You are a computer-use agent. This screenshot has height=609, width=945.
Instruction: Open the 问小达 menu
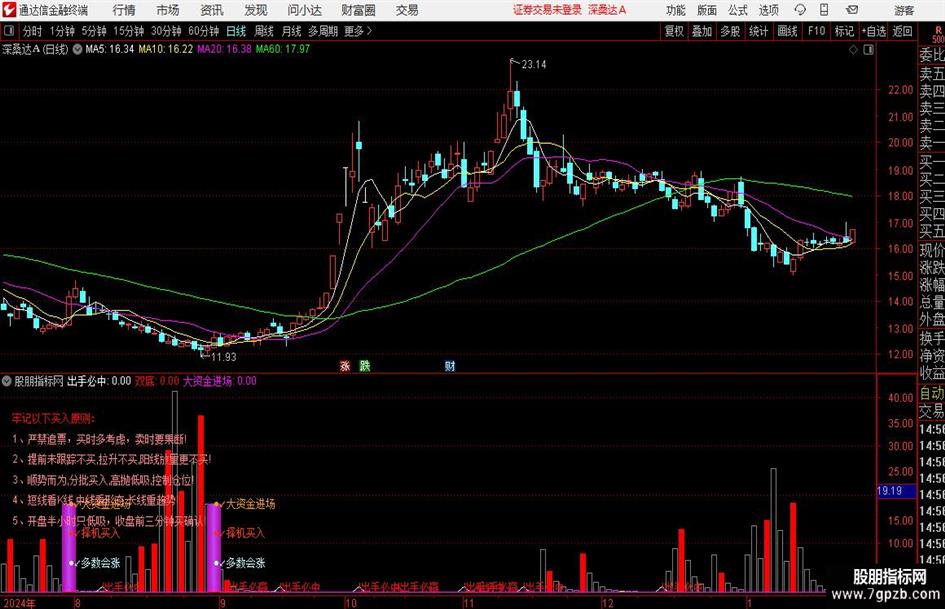pyautogui.click(x=304, y=10)
